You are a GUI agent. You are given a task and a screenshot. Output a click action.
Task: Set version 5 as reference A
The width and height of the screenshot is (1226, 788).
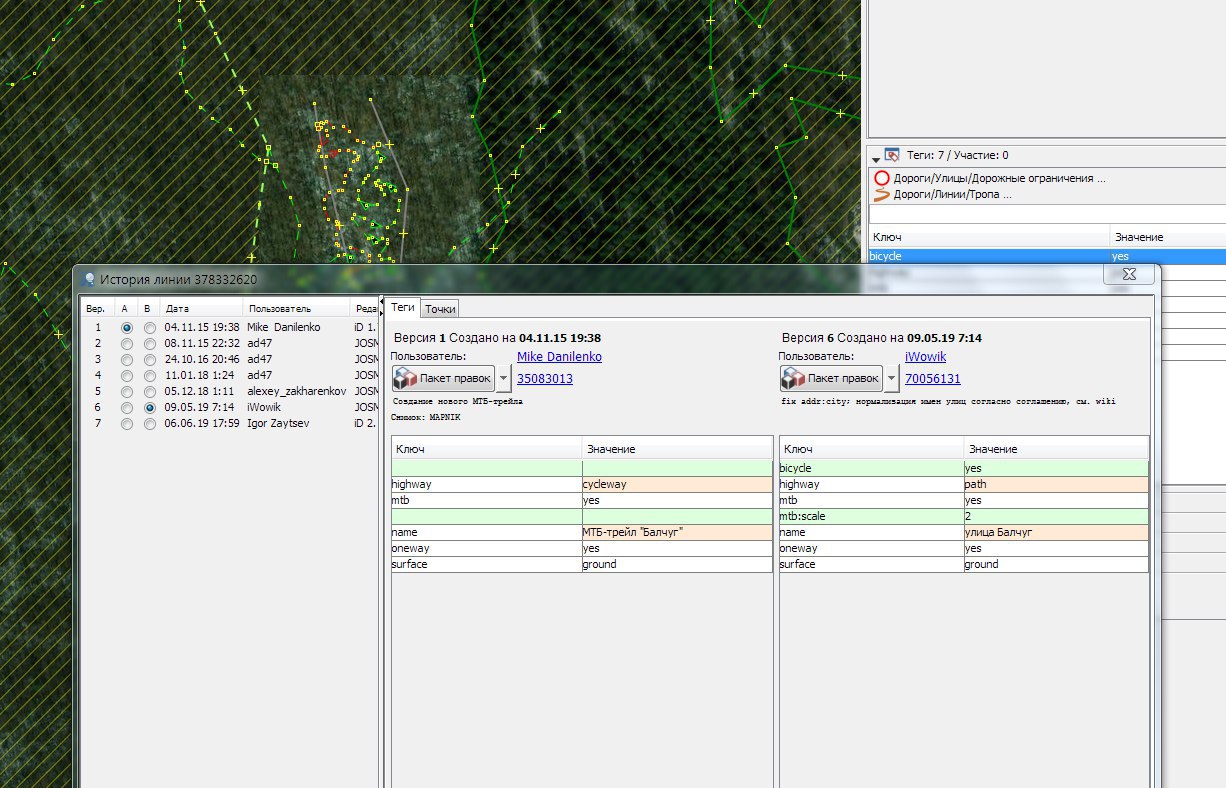click(x=126, y=392)
